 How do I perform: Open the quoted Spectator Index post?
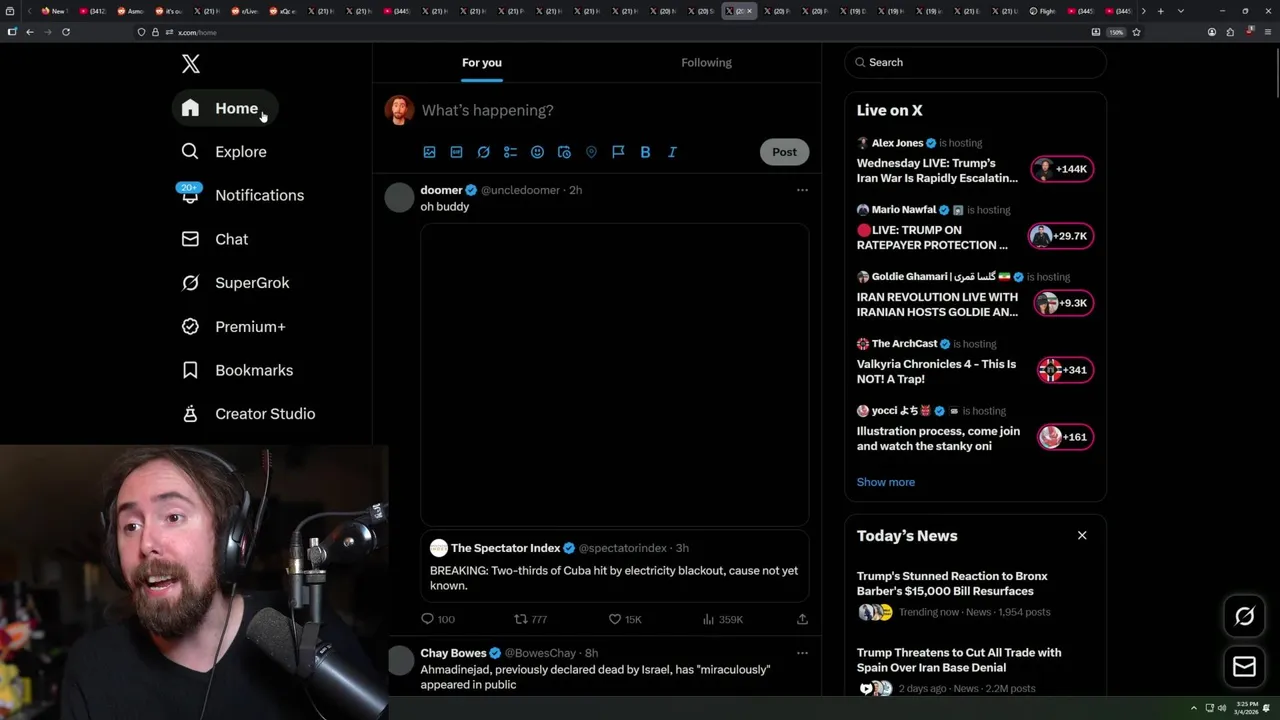point(614,566)
